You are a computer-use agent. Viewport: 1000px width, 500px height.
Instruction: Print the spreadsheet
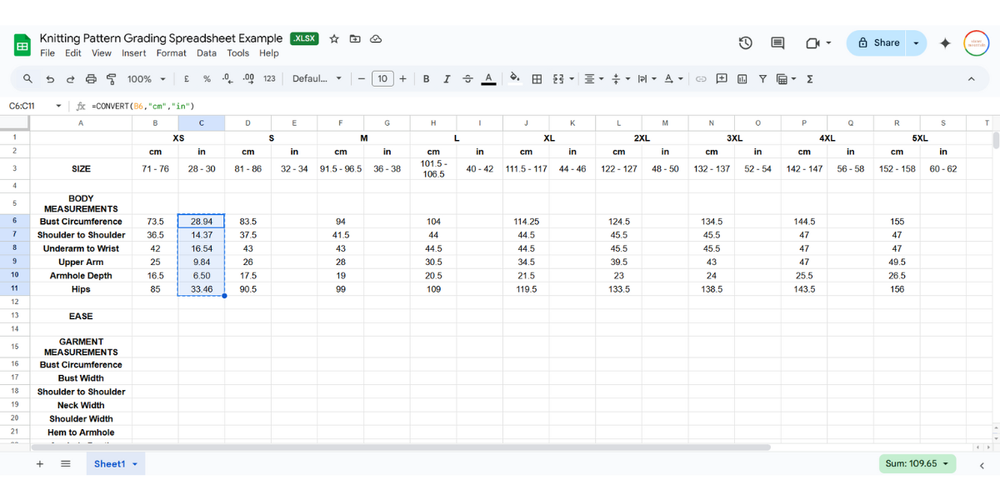pyautogui.click(x=91, y=79)
